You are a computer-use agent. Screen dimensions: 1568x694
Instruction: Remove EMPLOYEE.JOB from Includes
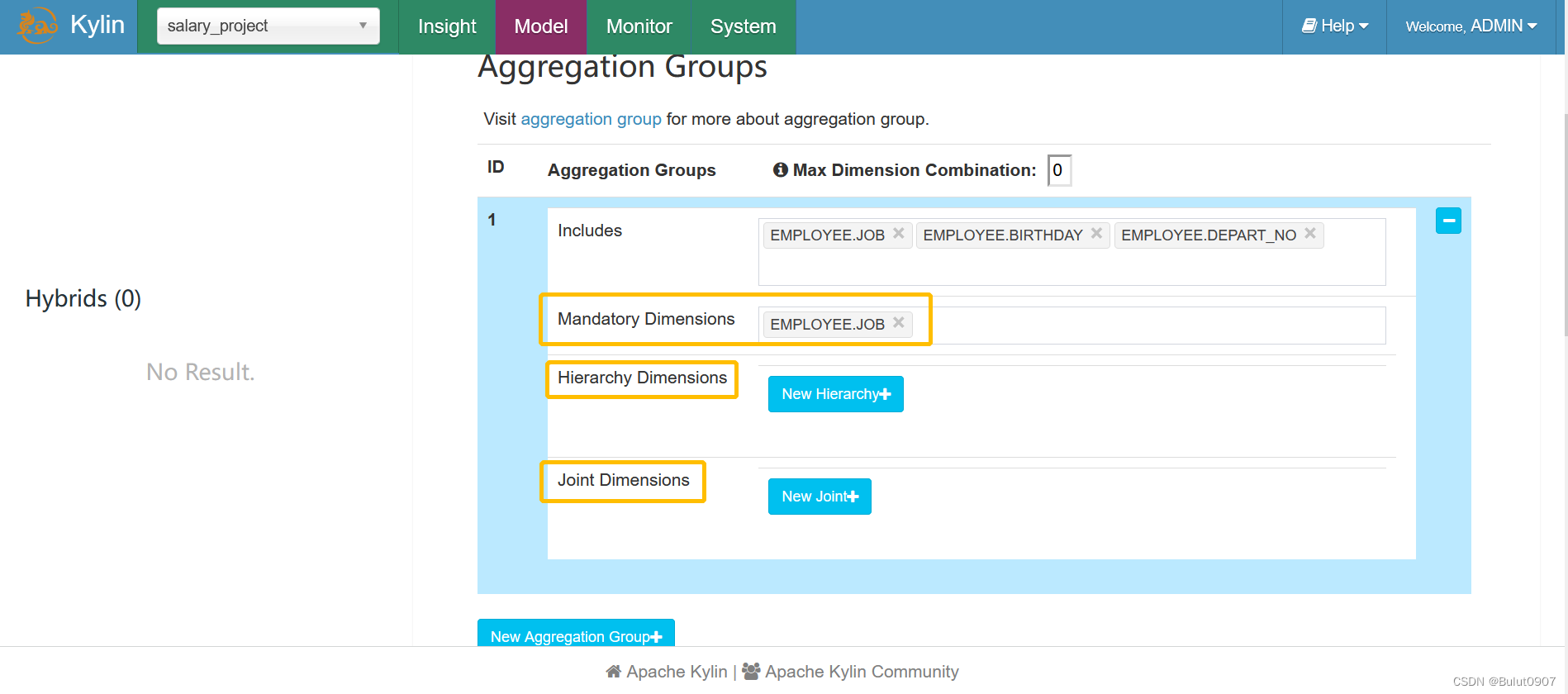pos(898,234)
